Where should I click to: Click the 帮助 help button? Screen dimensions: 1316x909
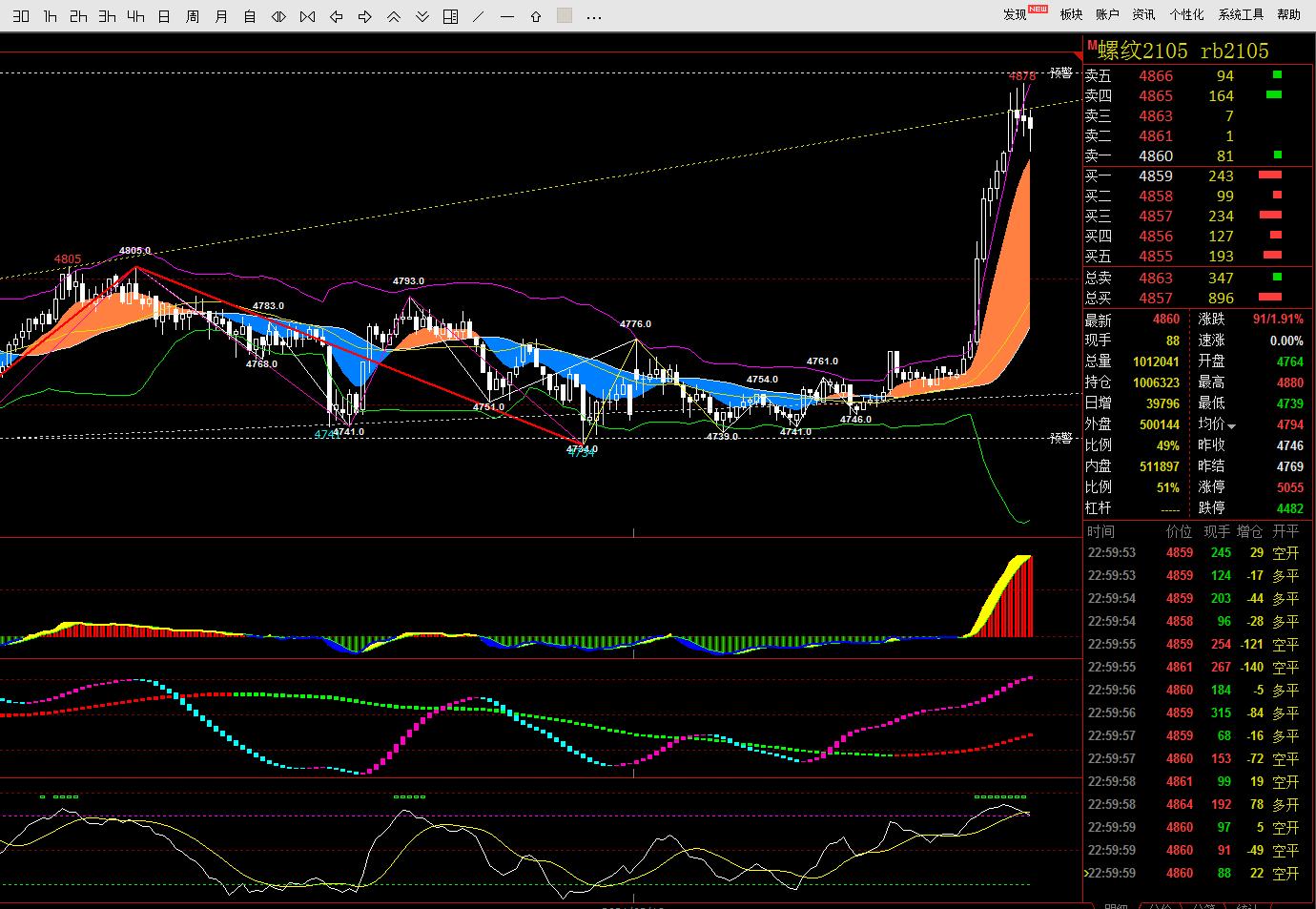1288,14
